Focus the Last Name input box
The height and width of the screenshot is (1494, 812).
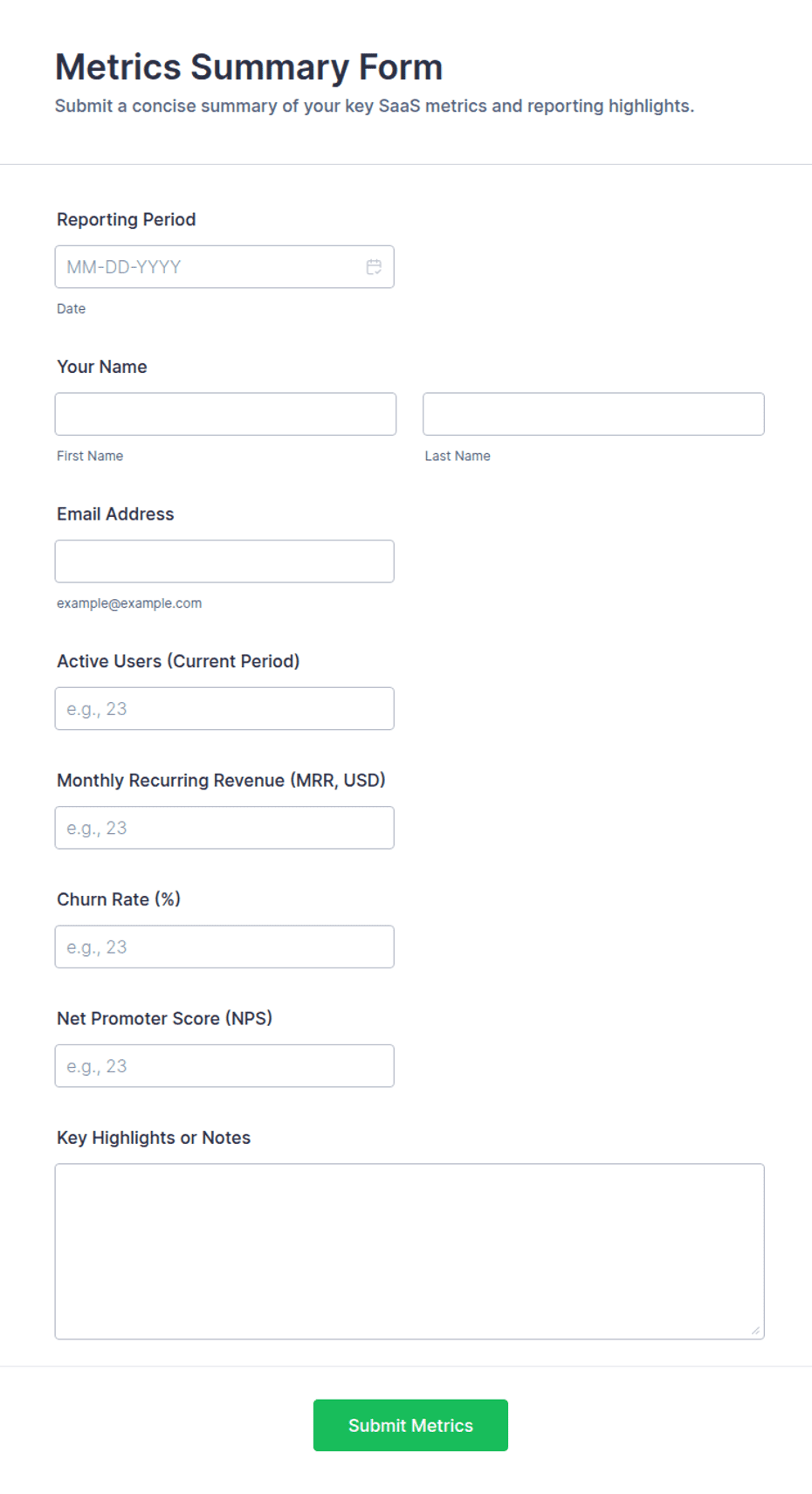point(594,414)
